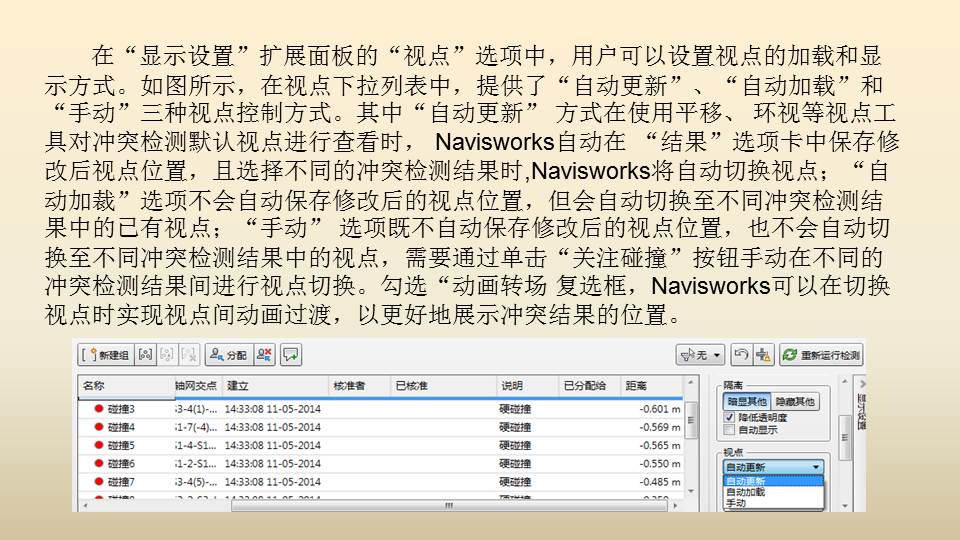Click the distance value -0.565 m
The width and height of the screenshot is (960, 540).
pos(660,446)
